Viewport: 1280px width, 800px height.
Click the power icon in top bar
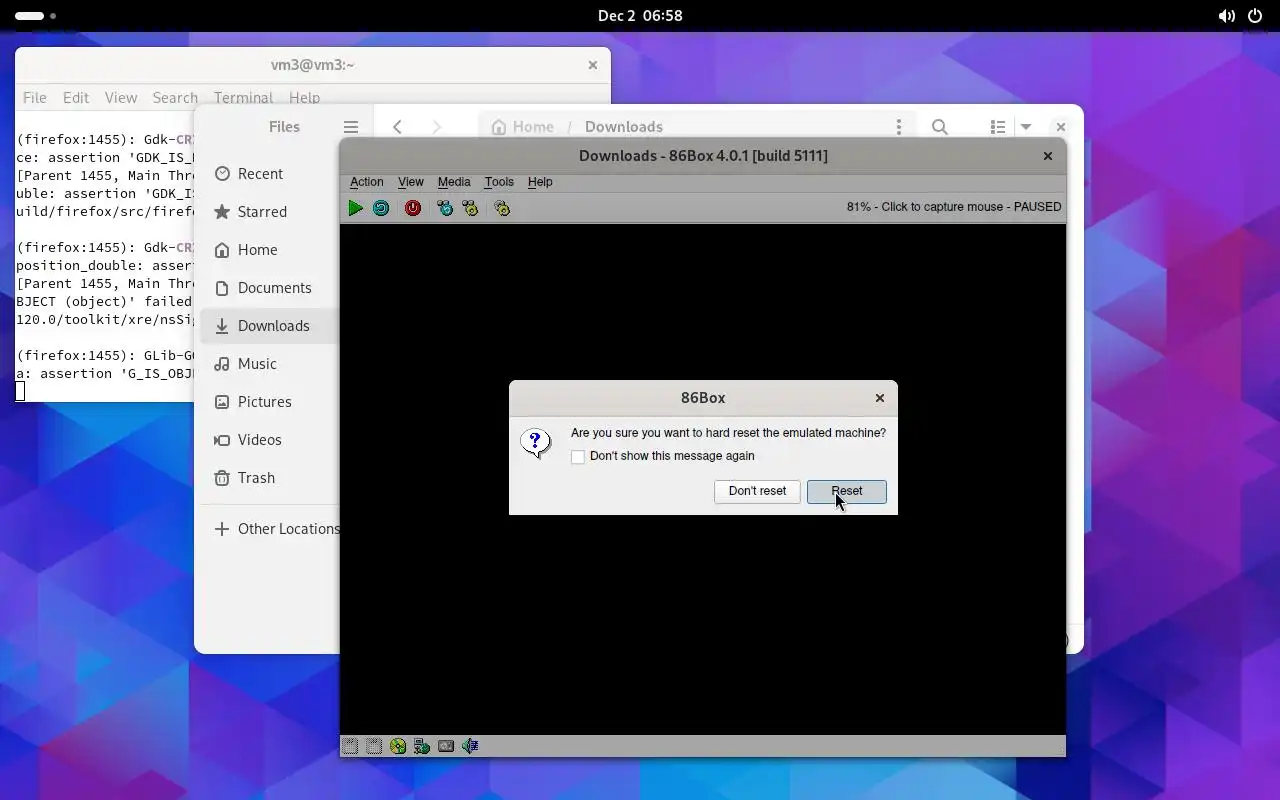click(1255, 16)
